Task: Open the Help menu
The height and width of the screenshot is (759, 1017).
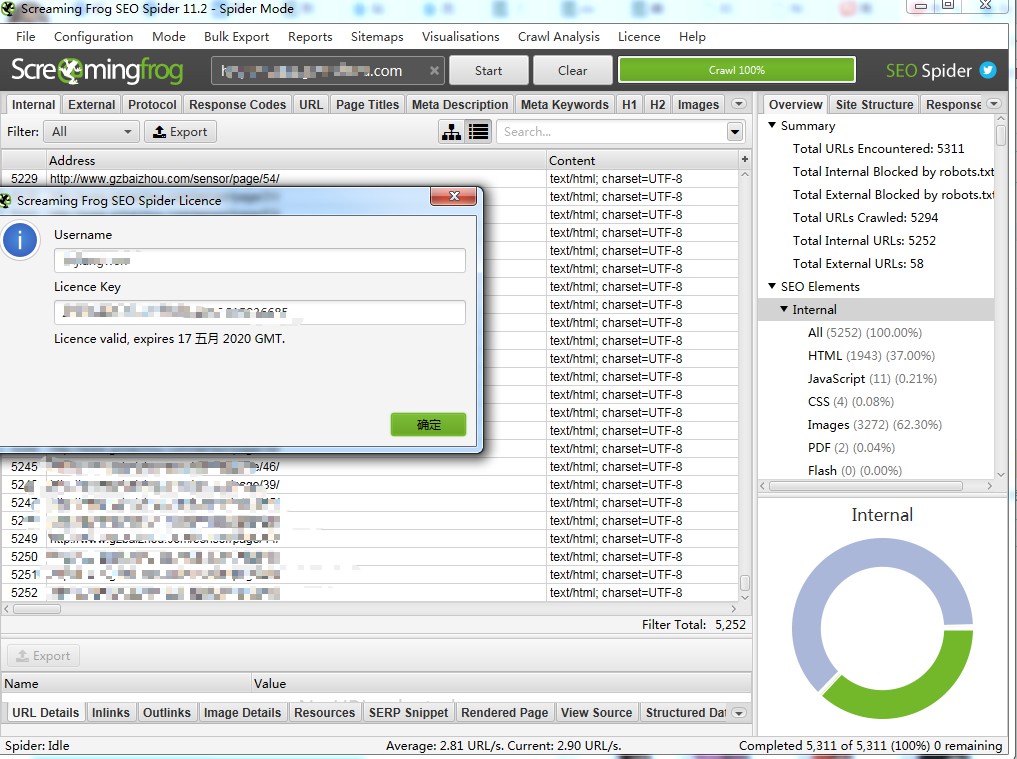Action: point(692,36)
